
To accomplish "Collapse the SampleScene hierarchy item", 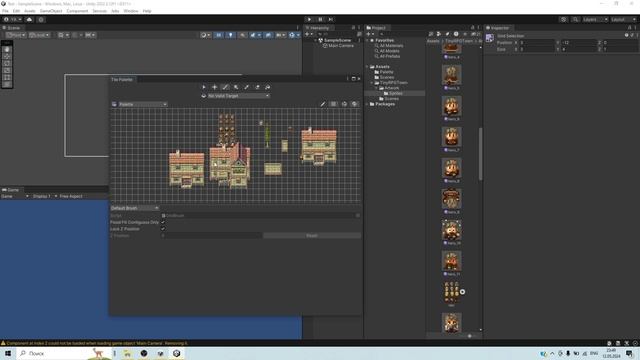I will (316, 40).
